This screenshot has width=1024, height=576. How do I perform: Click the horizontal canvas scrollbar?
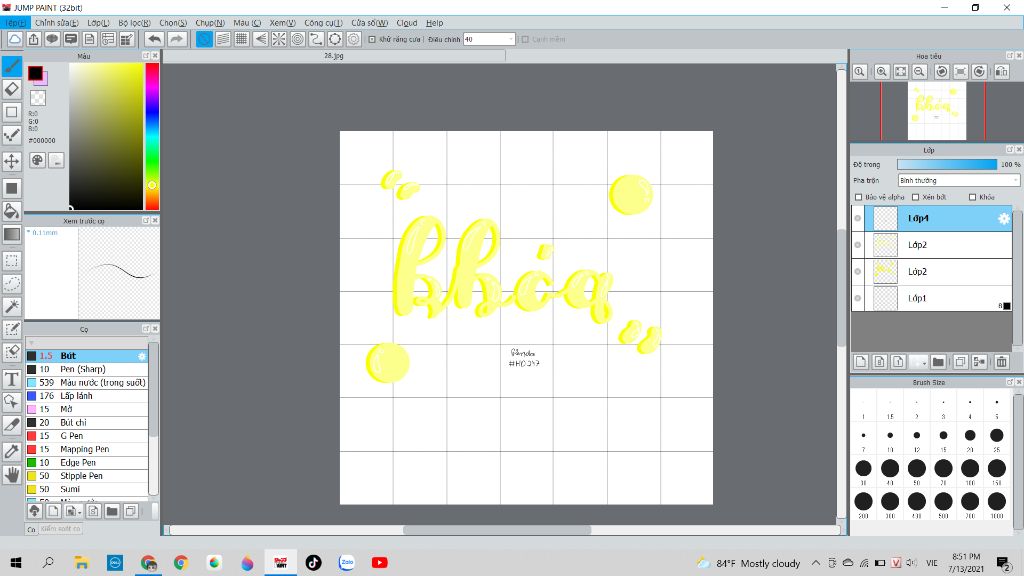(497, 530)
